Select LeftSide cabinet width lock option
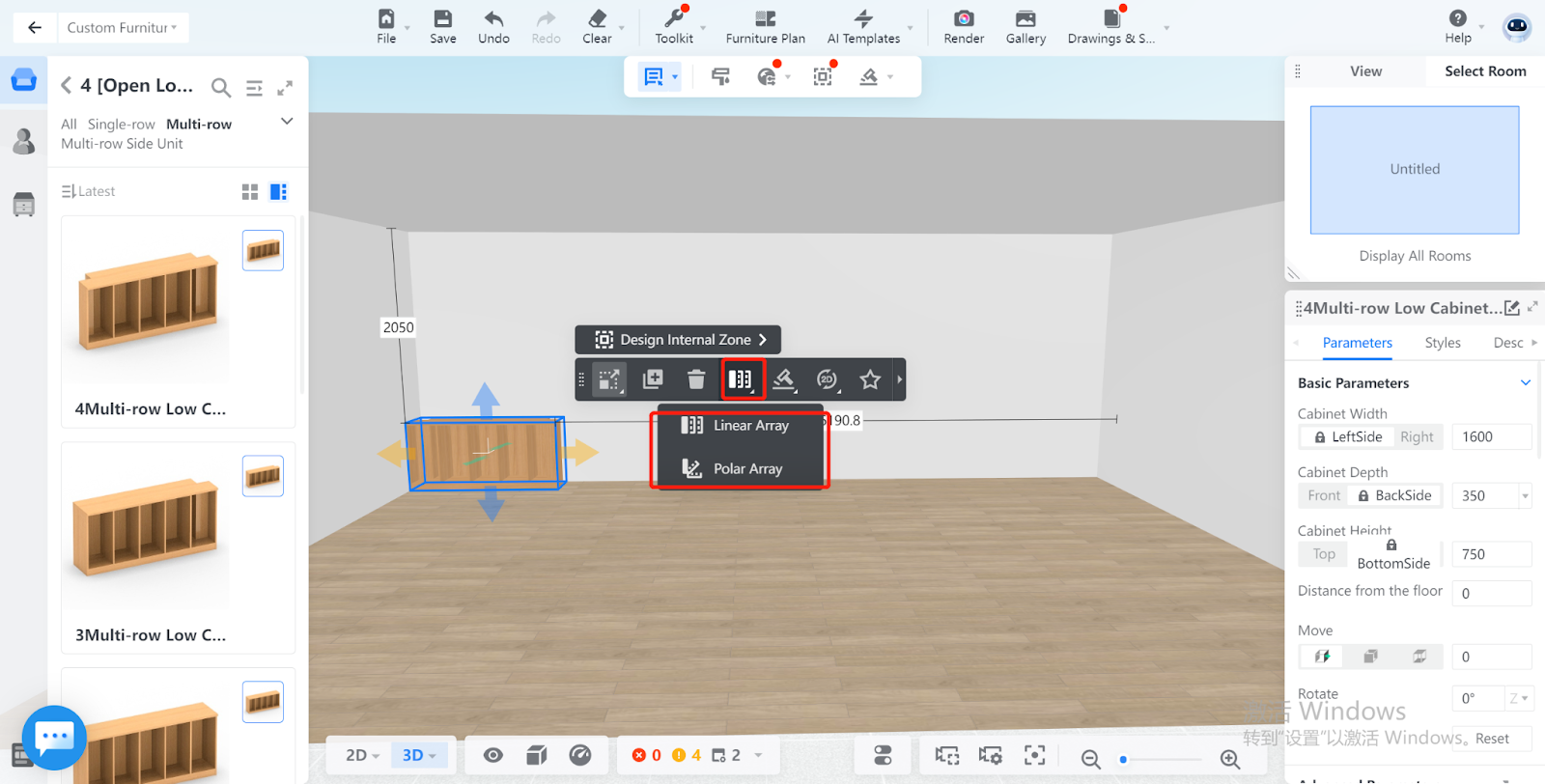This screenshot has height=784, width=1545. tap(1347, 437)
